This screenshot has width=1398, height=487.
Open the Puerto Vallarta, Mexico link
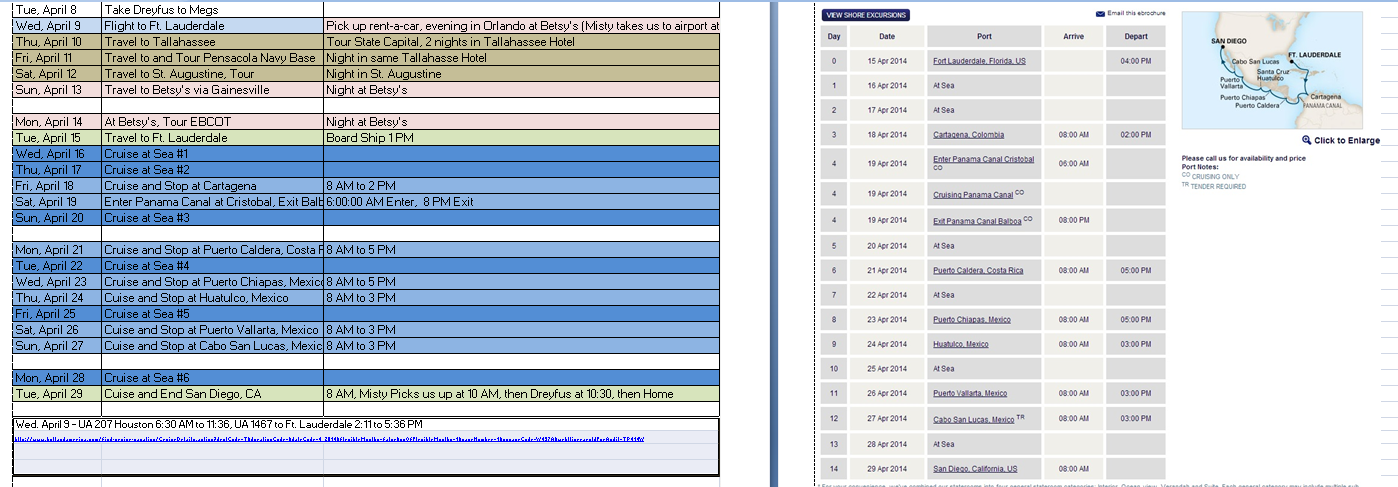(x=970, y=393)
